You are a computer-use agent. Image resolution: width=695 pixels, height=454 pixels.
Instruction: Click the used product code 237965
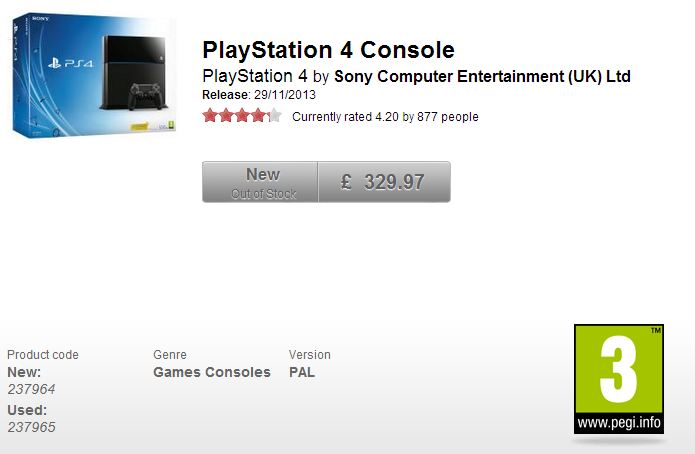31,427
